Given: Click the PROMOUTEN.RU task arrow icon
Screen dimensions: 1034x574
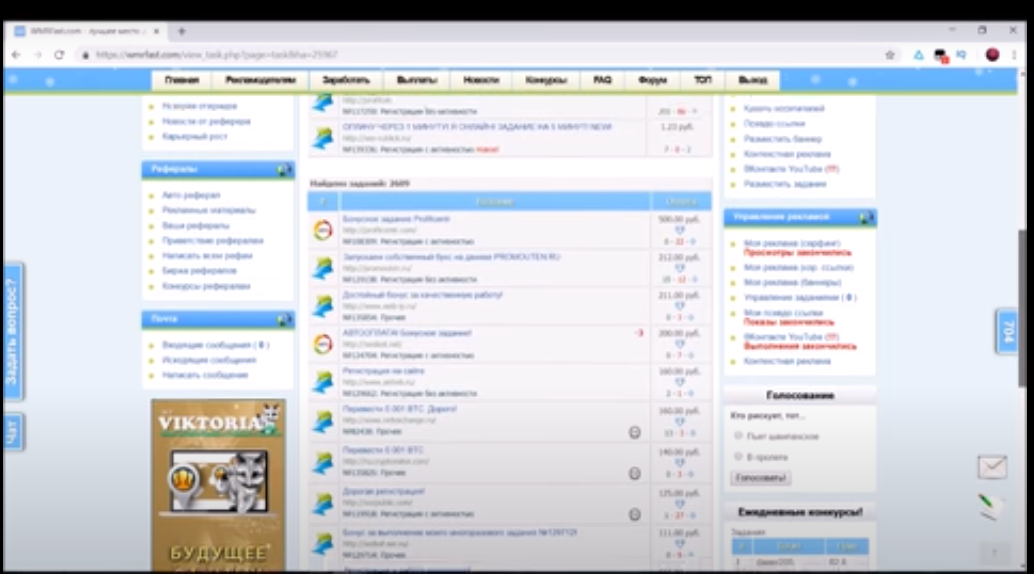Looking at the screenshot, I should (323, 269).
